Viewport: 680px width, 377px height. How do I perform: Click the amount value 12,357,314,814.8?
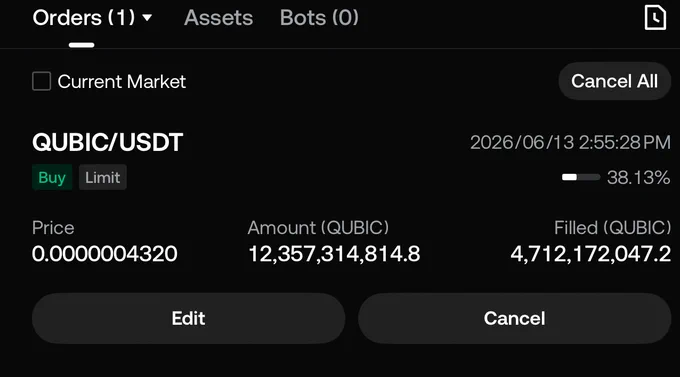point(334,254)
